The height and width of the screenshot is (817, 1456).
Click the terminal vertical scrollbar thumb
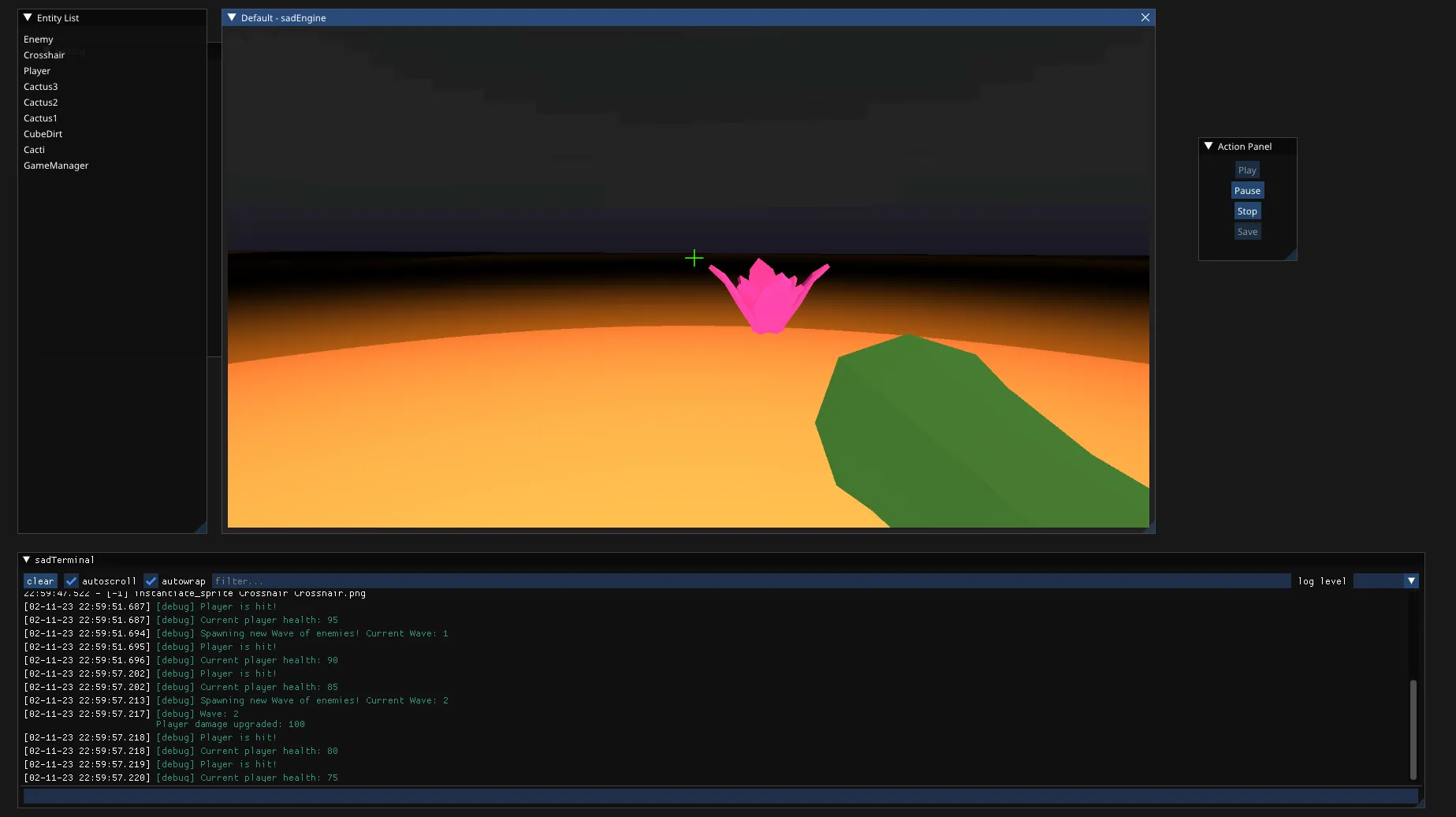[x=1413, y=729]
